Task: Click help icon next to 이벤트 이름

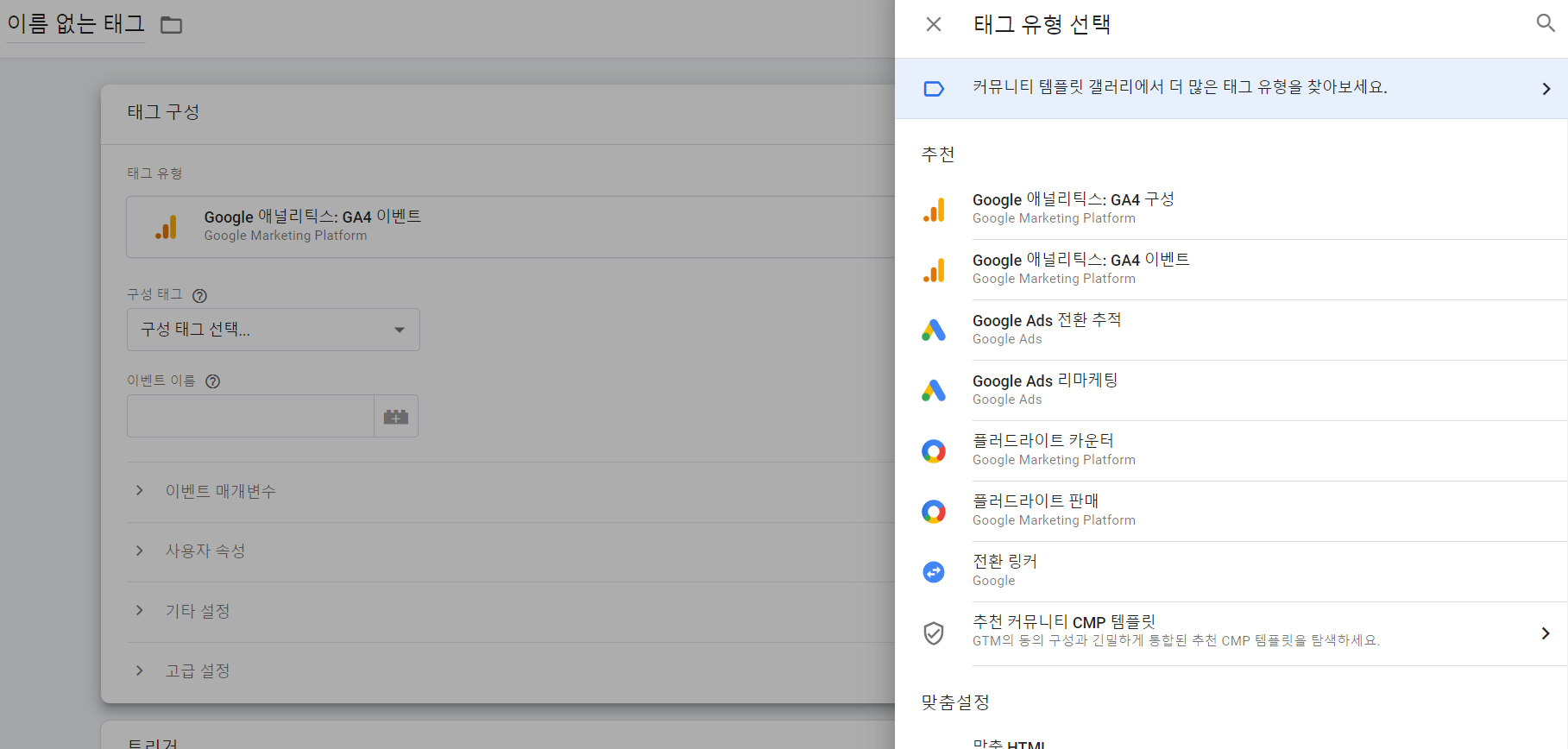Action: click(x=212, y=381)
